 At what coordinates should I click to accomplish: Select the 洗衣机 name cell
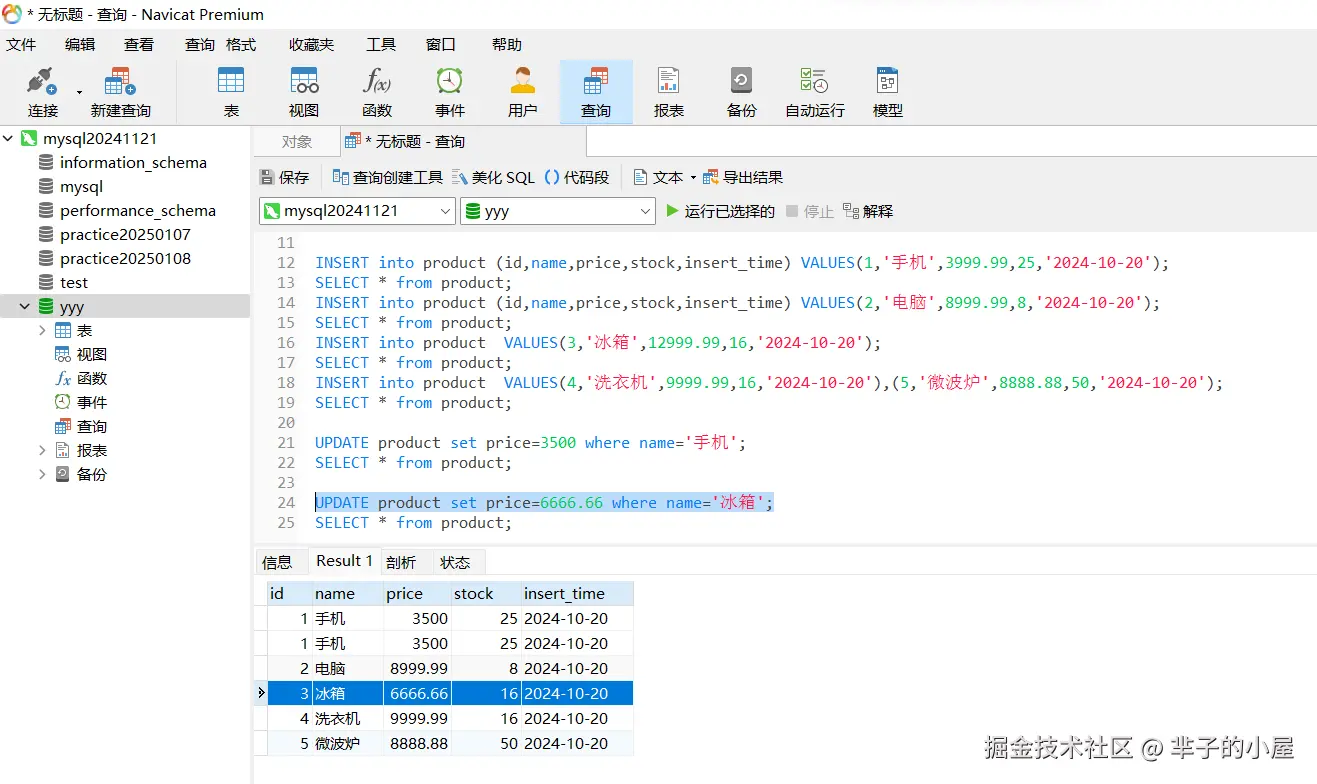coord(347,718)
